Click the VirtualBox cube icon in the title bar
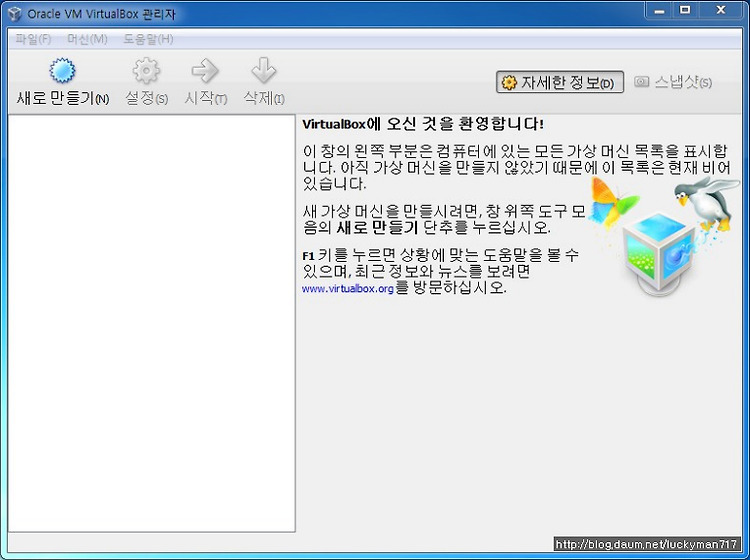Screen dimensions: 750x560 pos(15,14)
